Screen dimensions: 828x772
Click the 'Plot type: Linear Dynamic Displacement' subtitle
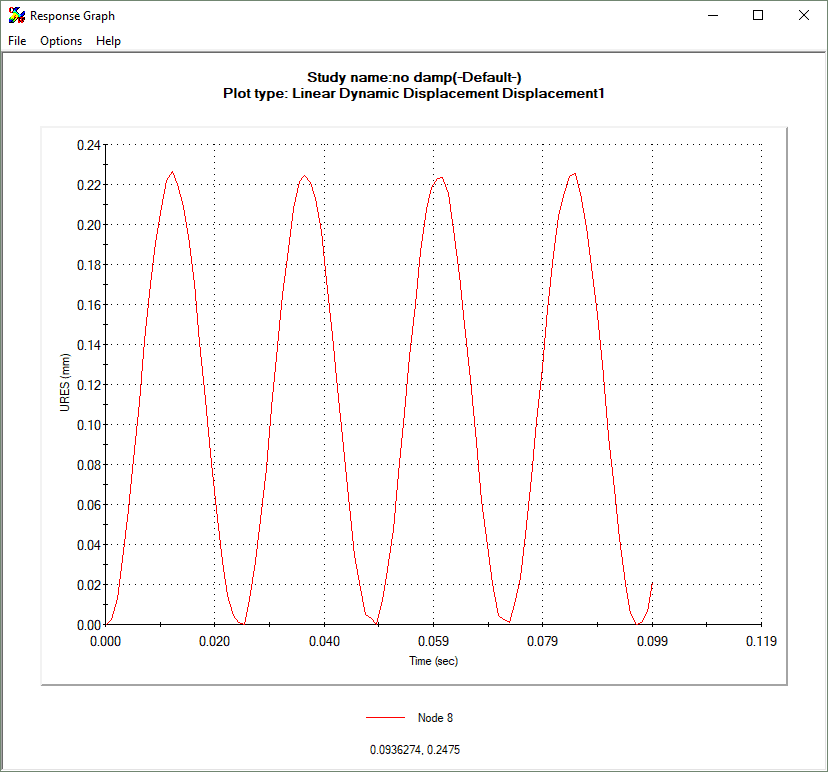point(413,93)
